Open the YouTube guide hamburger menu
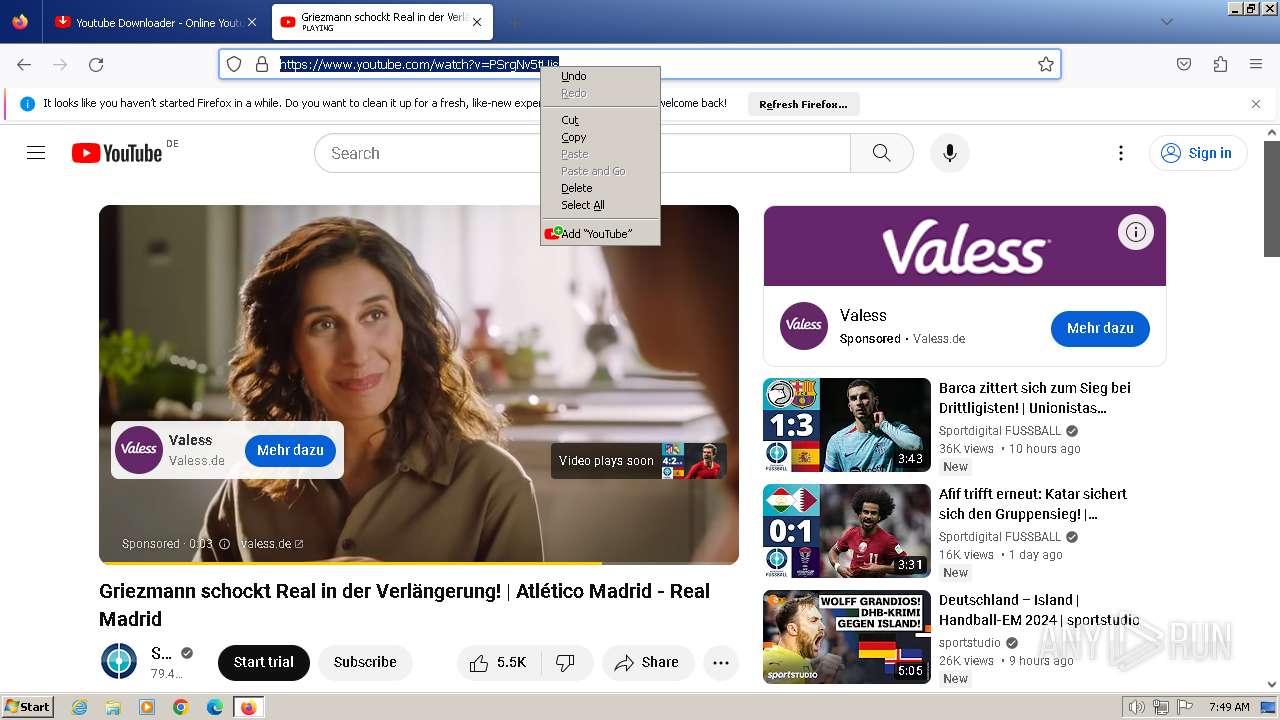Screen dimensions: 1280x720 (36, 153)
